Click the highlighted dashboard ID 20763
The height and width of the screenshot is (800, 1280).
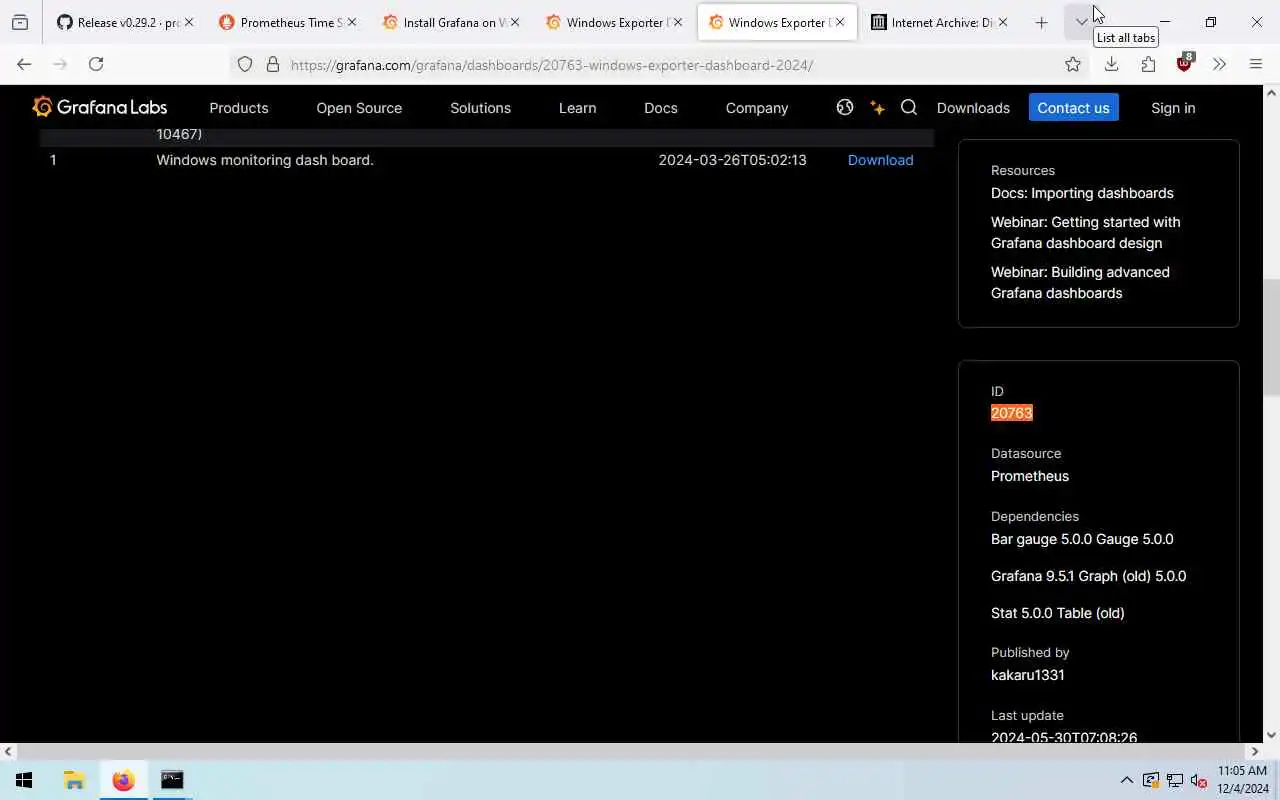point(1011,413)
